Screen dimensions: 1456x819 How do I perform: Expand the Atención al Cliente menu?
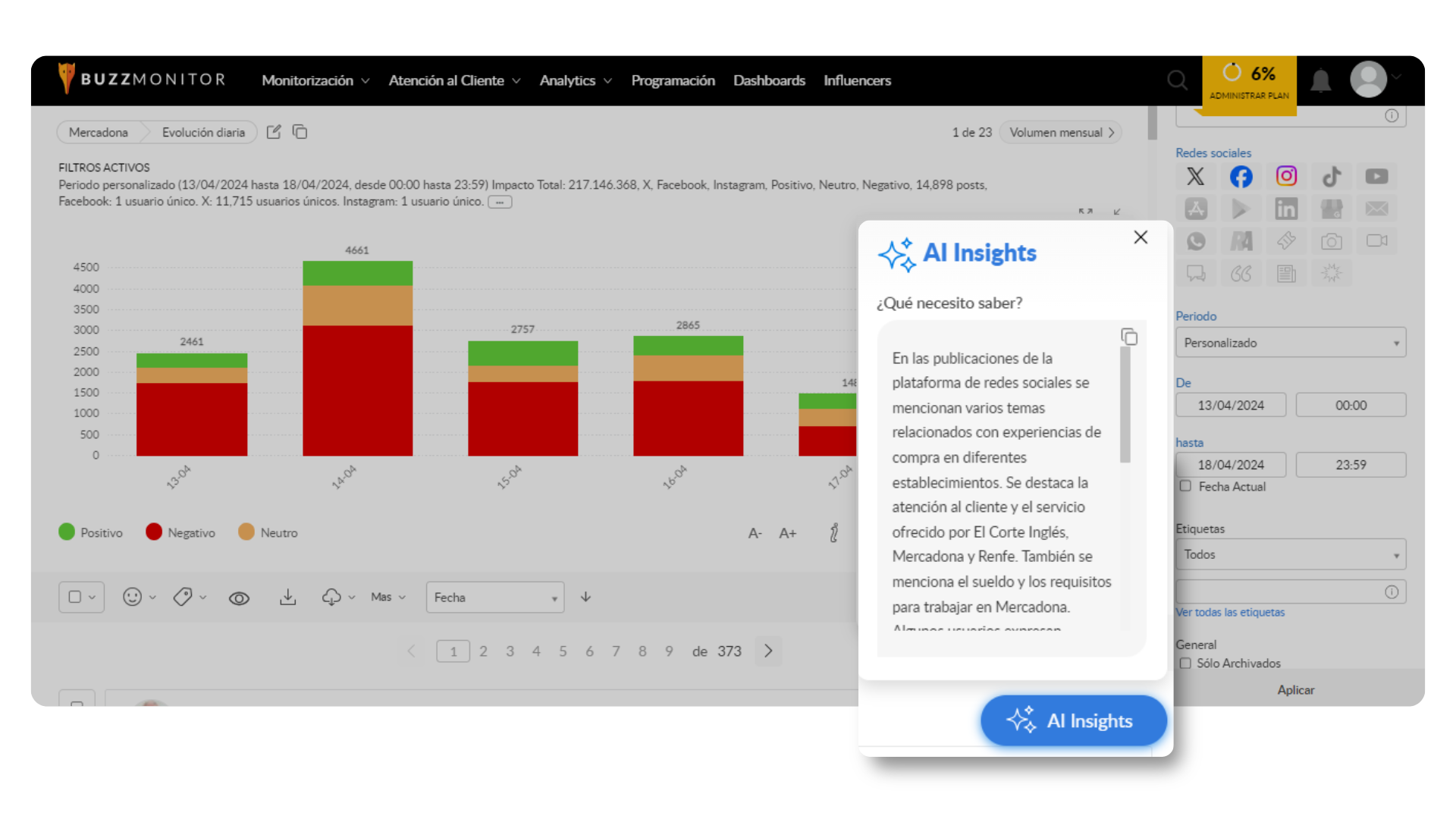click(454, 80)
